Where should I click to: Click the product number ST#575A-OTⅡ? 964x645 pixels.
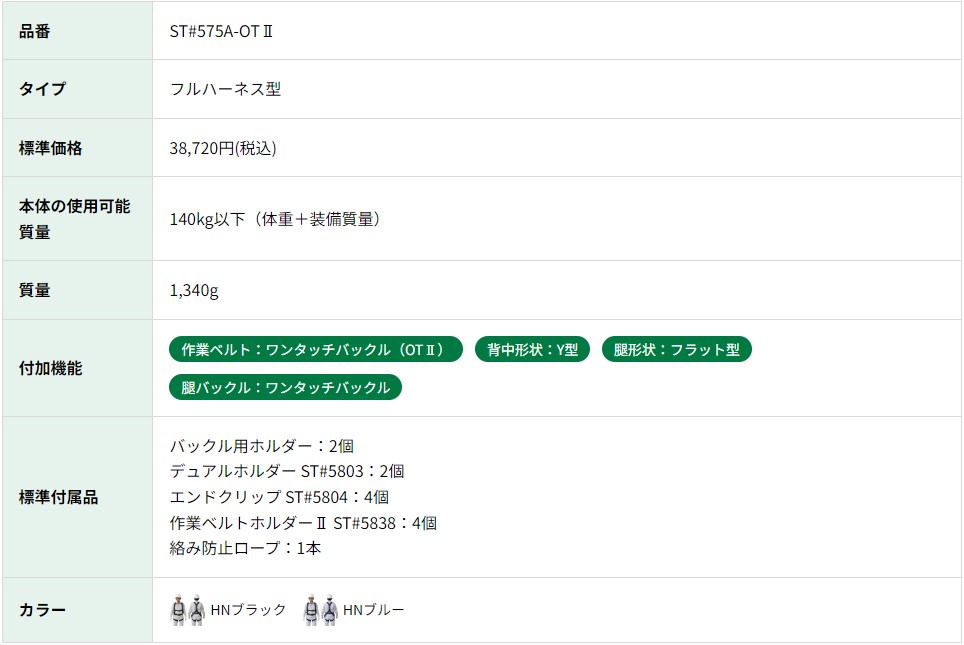(x=221, y=31)
